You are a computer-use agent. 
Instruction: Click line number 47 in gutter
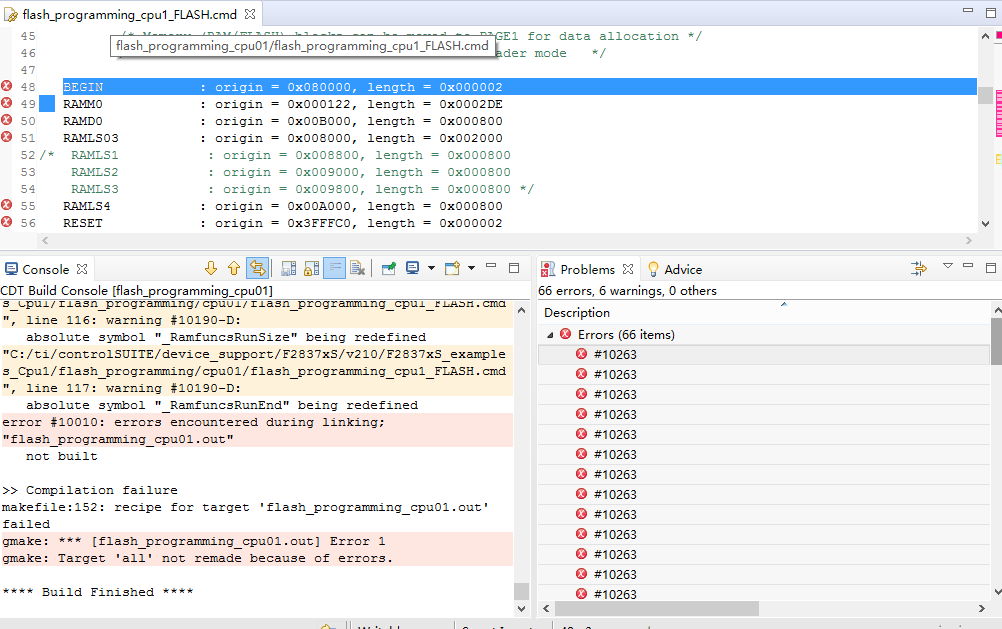click(x=28, y=70)
